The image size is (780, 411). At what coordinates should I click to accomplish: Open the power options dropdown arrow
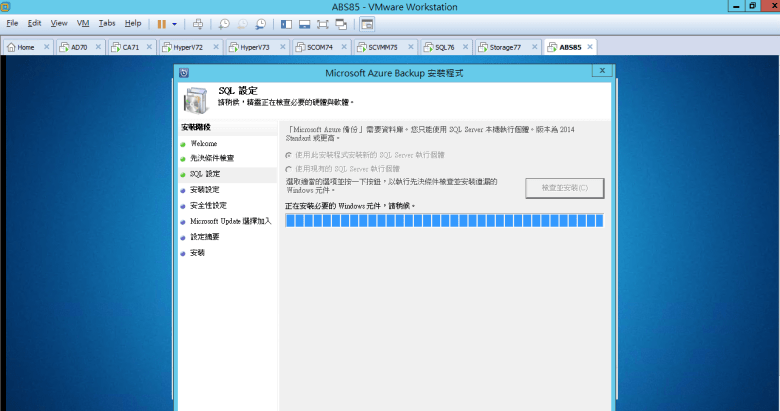pos(174,23)
